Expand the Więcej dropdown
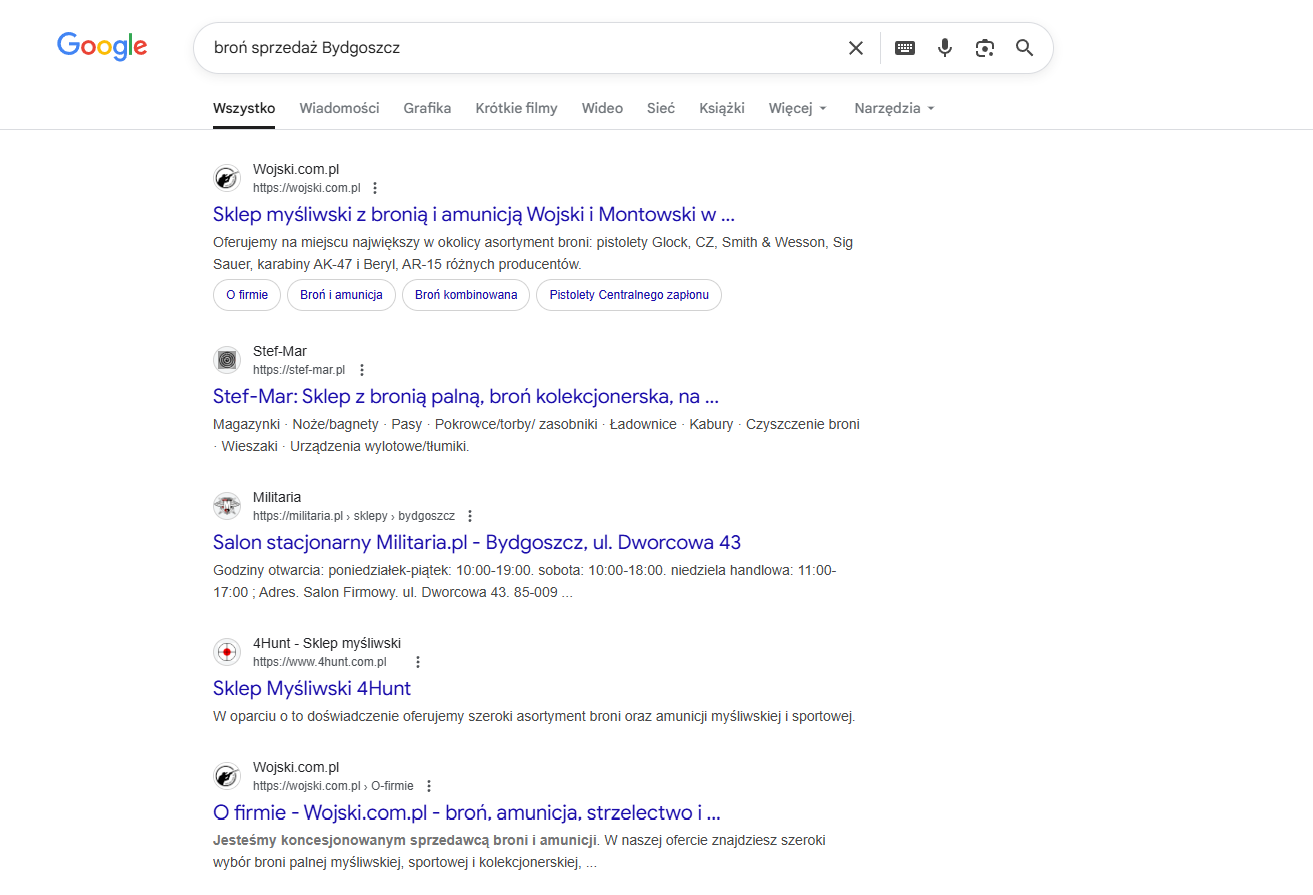The width and height of the screenshot is (1313, 895). (797, 108)
